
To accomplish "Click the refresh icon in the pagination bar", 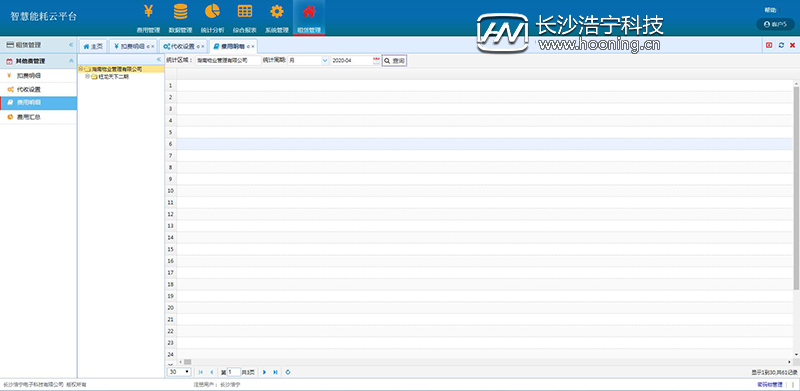I will pyautogui.click(x=288, y=372).
